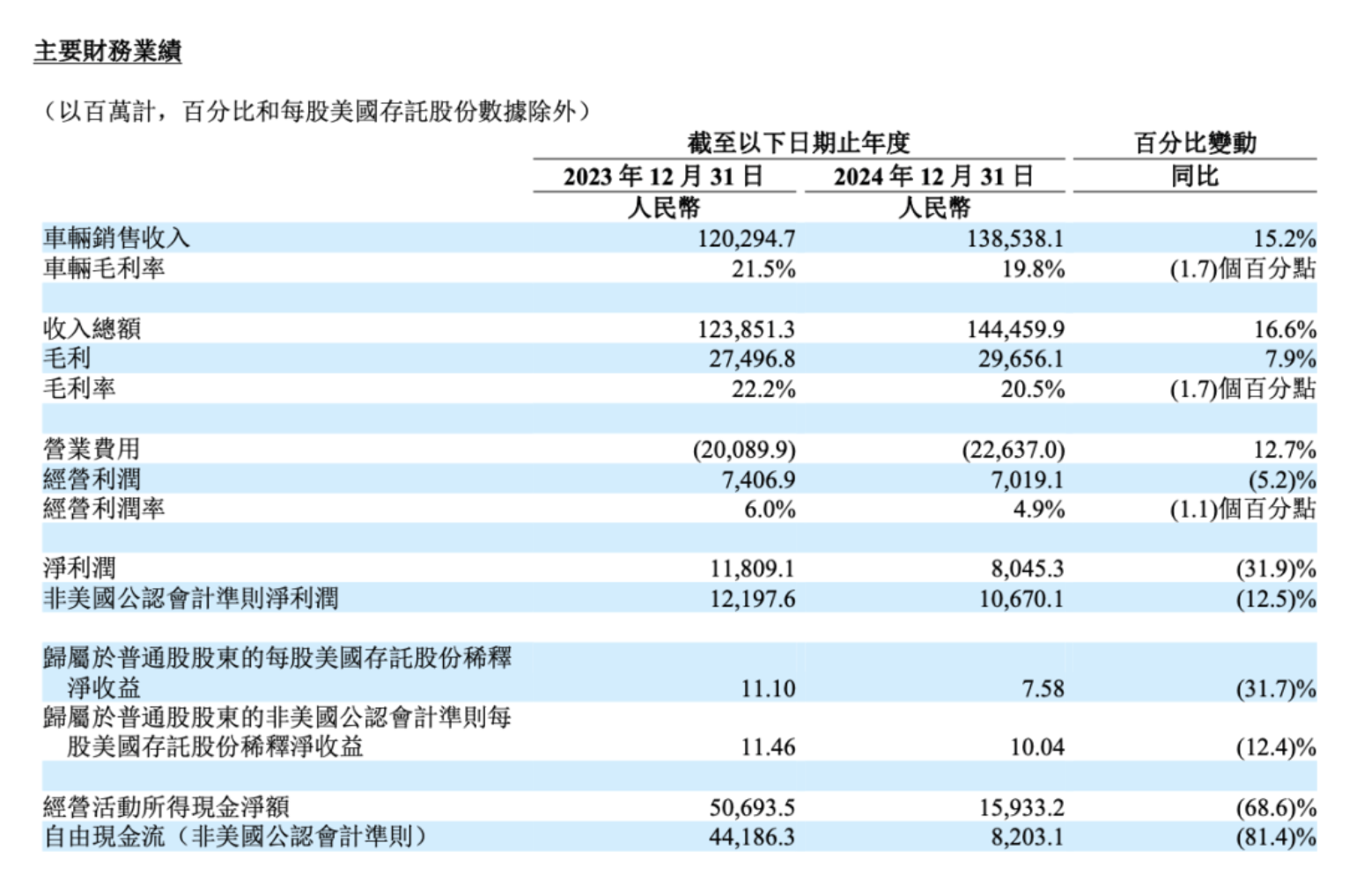
Task: Click the value 144,459.9
Action: tap(1016, 329)
